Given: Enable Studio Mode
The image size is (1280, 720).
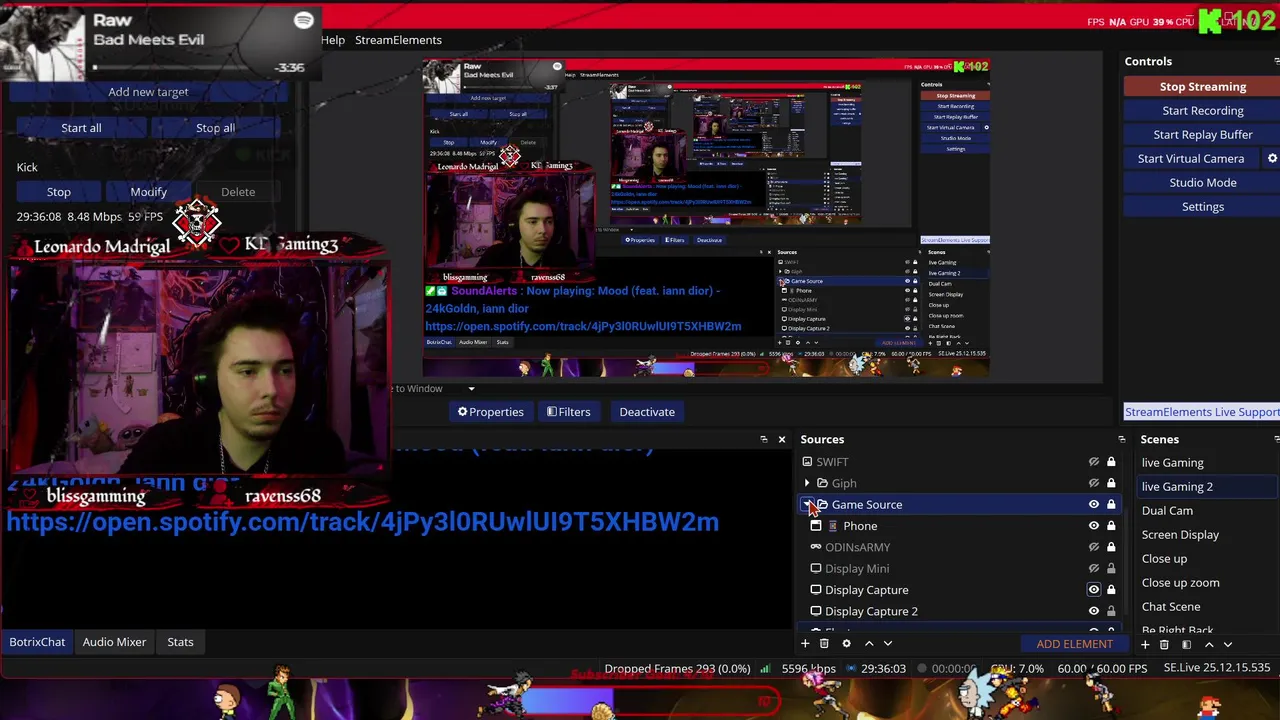Looking at the screenshot, I should tap(1203, 183).
